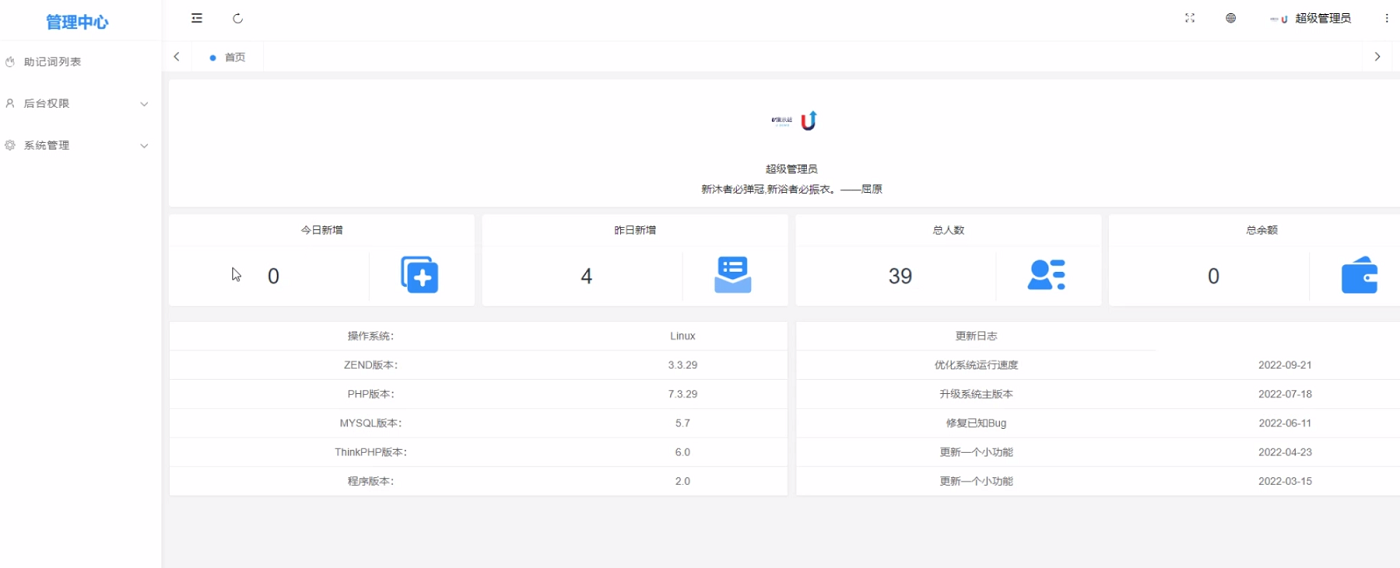The width and height of the screenshot is (1400, 568).
Task: Click the blue add icon in 今日新增 card
Action: tap(420, 275)
